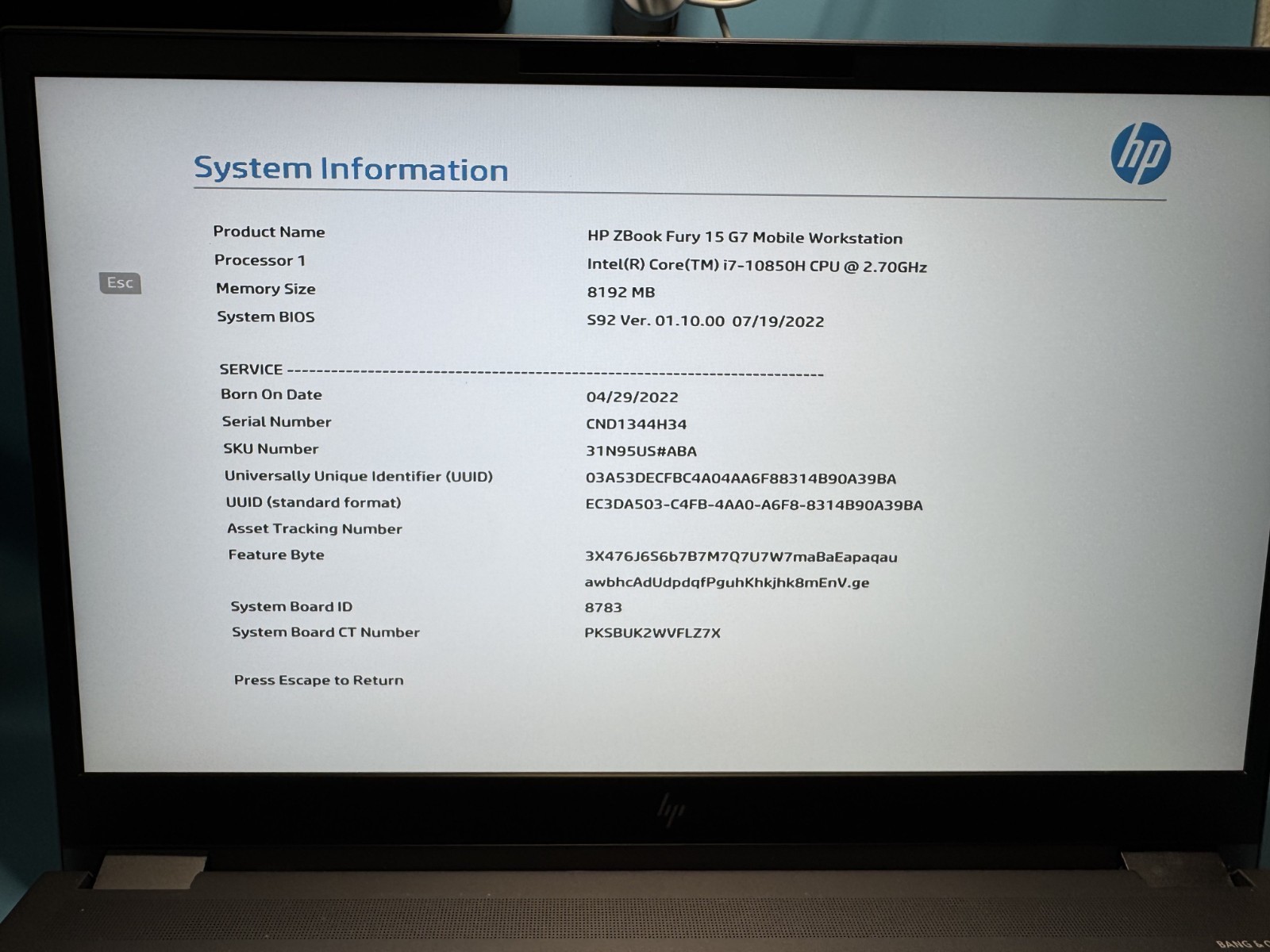The height and width of the screenshot is (952, 1270).
Task: Click the Born On Date label
Action: (271, 394)
